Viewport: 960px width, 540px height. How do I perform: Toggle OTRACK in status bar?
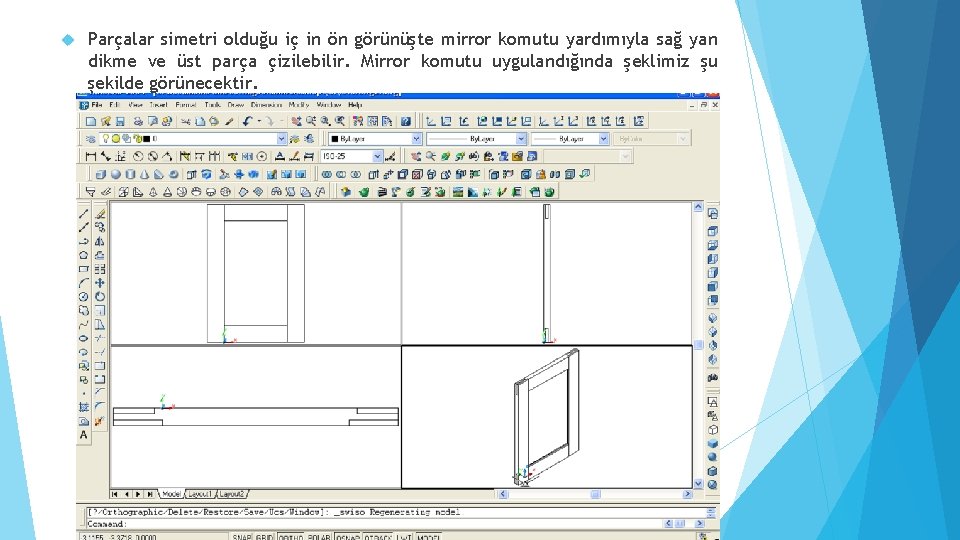click(378, 537)
